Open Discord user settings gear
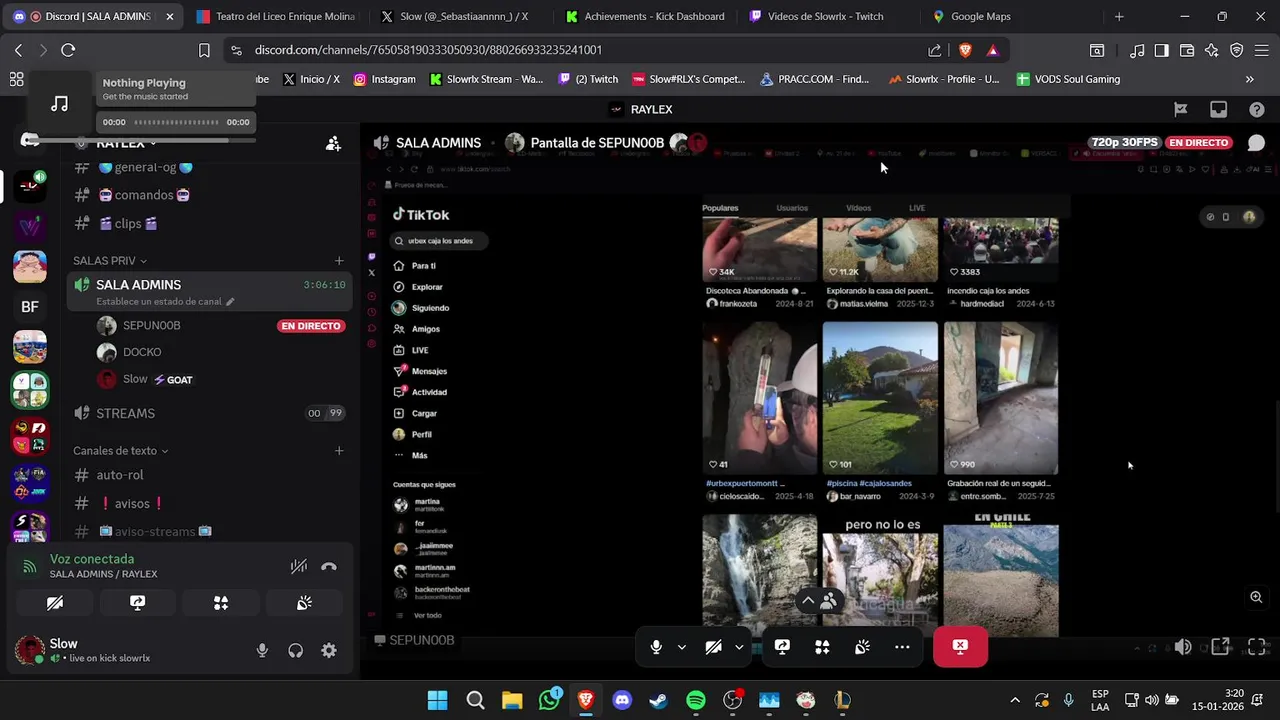Image resolution: width=1280 pixels, height=720 pixels. click(329, 651)
